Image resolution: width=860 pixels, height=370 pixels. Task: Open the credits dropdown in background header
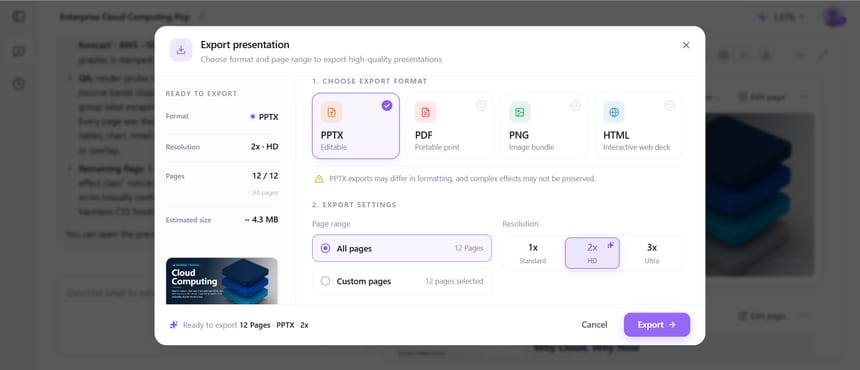782,17
